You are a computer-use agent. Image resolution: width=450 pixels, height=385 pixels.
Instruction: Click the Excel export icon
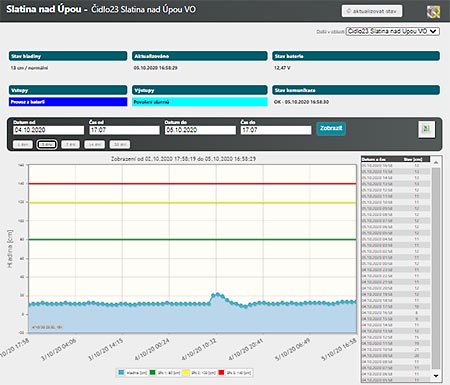click(x=426, y=129)
